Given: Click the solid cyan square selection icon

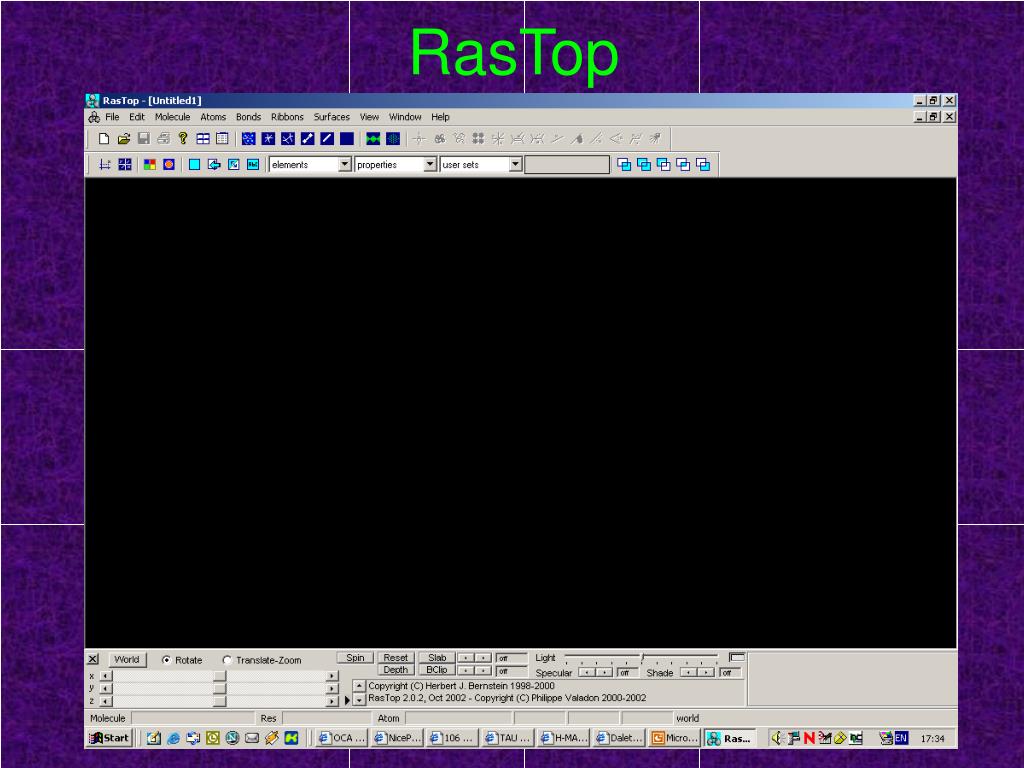Looking at the screenshot, I should [x=194, y=165].
